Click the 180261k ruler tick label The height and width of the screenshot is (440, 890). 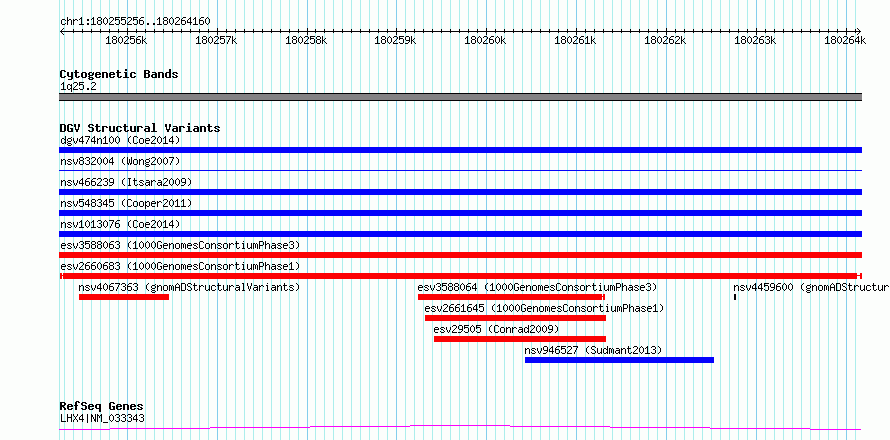click(575, 40)
